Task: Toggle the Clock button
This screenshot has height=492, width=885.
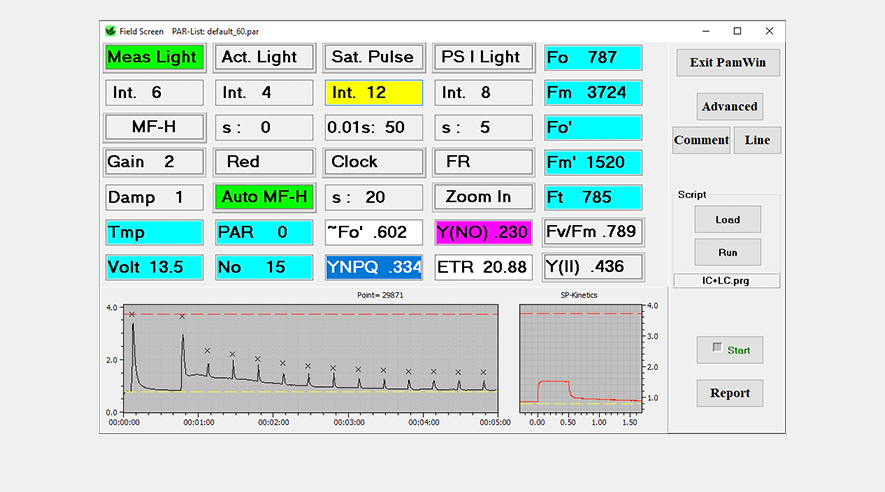Action: (373, 162)
